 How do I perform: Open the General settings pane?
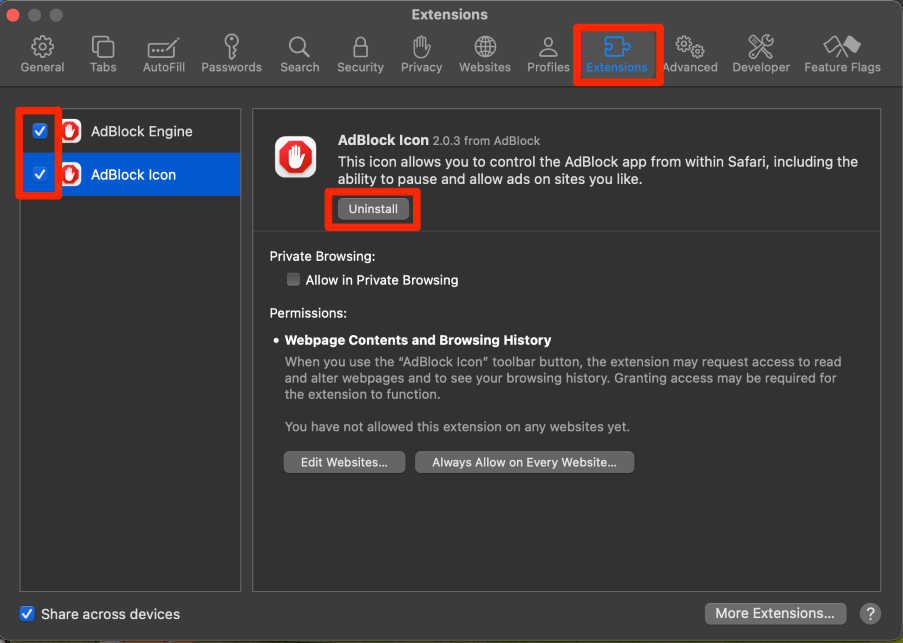point(42,54)
